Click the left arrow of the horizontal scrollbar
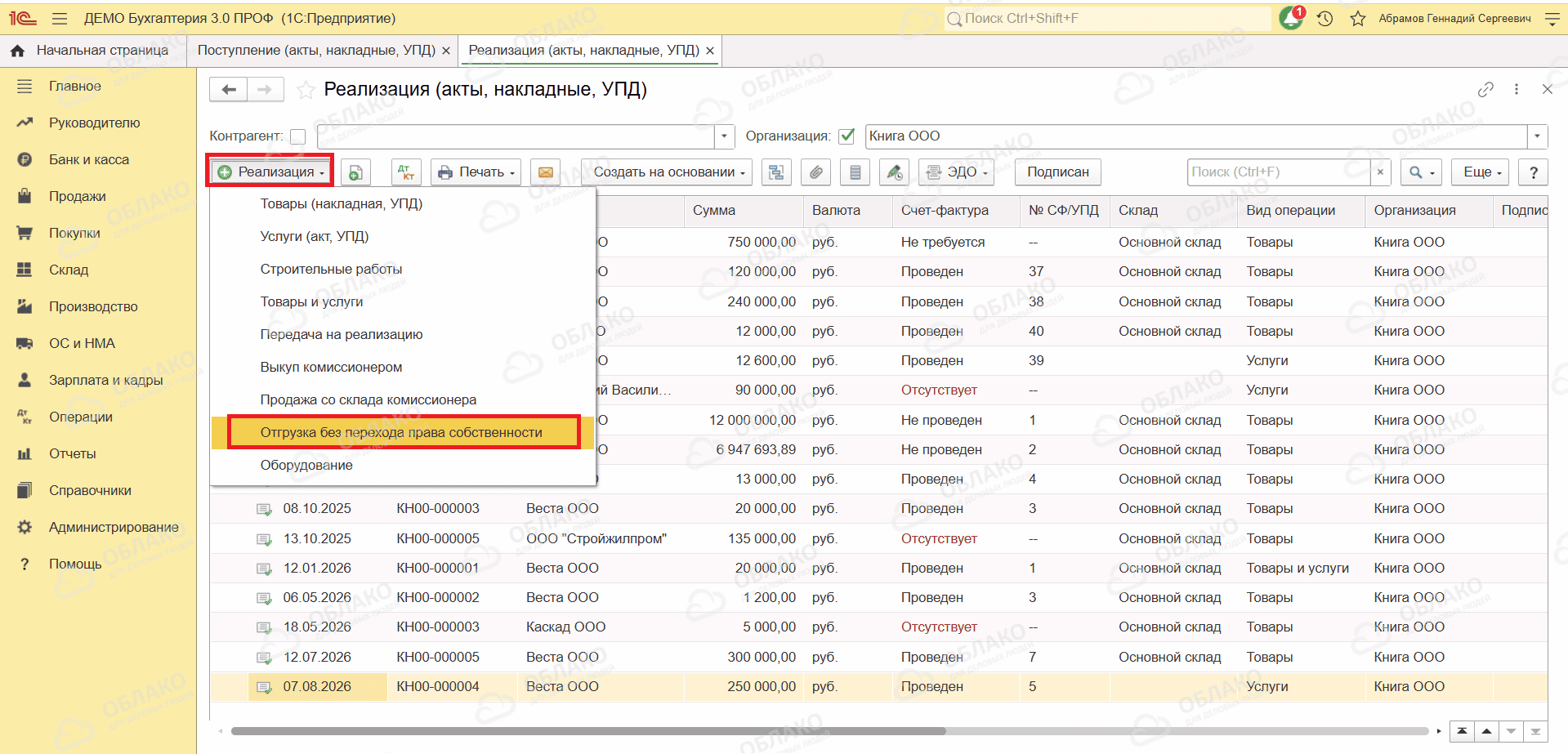The width and height of the screenshot is (1568, 754). [220, 731]
